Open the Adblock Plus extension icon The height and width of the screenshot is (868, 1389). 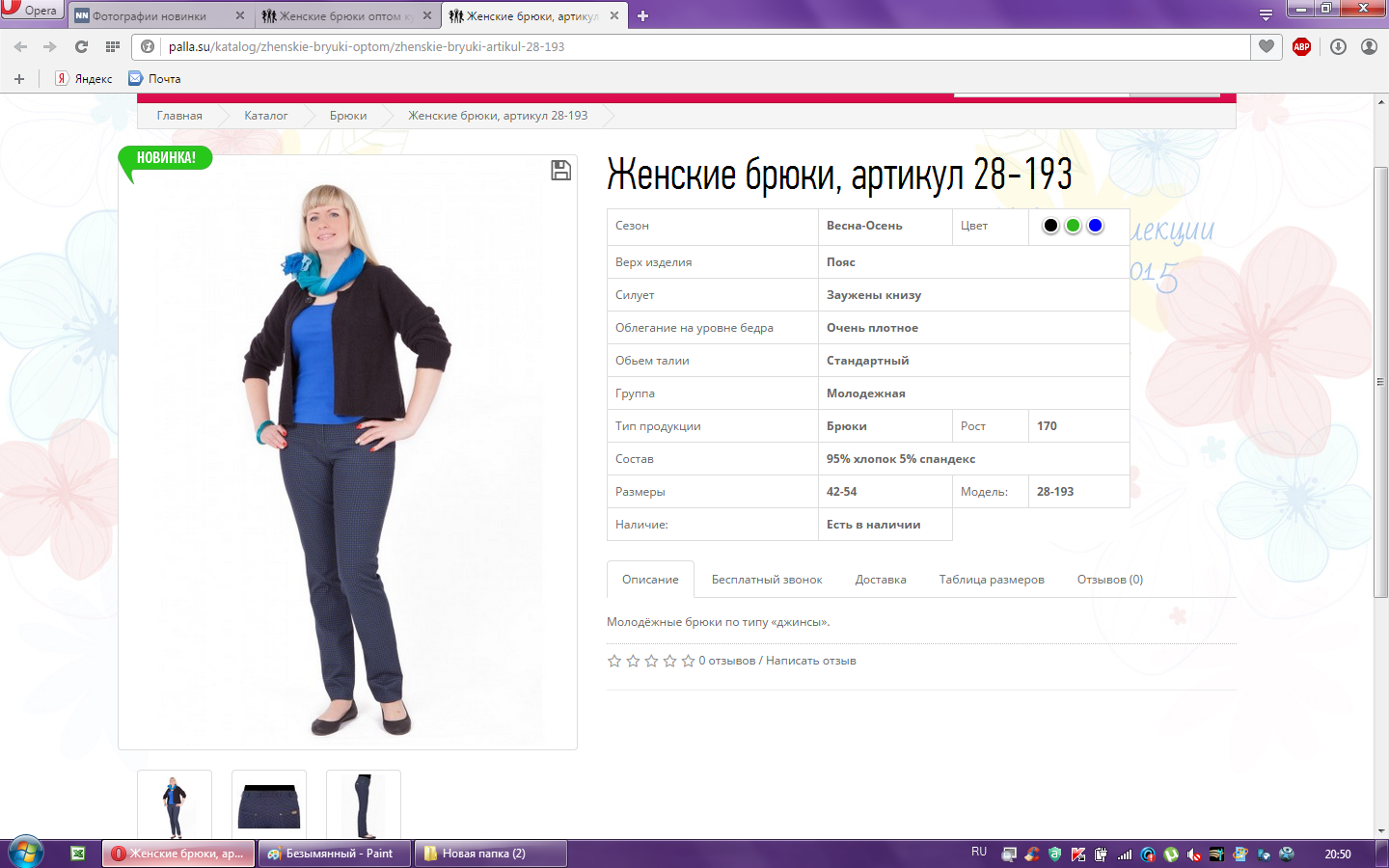click(1301, 46)
